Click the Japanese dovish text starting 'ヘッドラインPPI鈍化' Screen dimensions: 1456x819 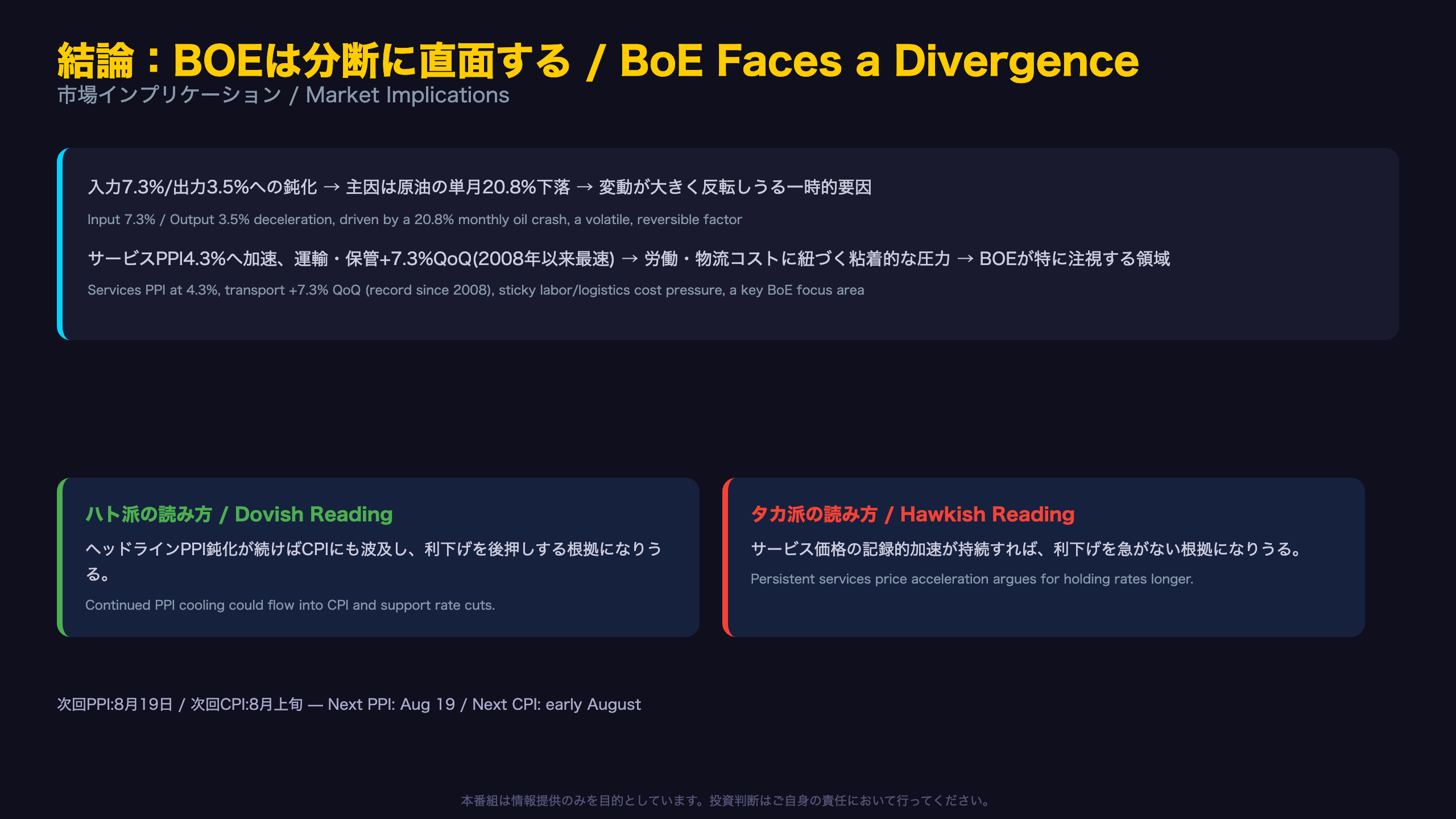pyautogui.click(x=374, y=561)
